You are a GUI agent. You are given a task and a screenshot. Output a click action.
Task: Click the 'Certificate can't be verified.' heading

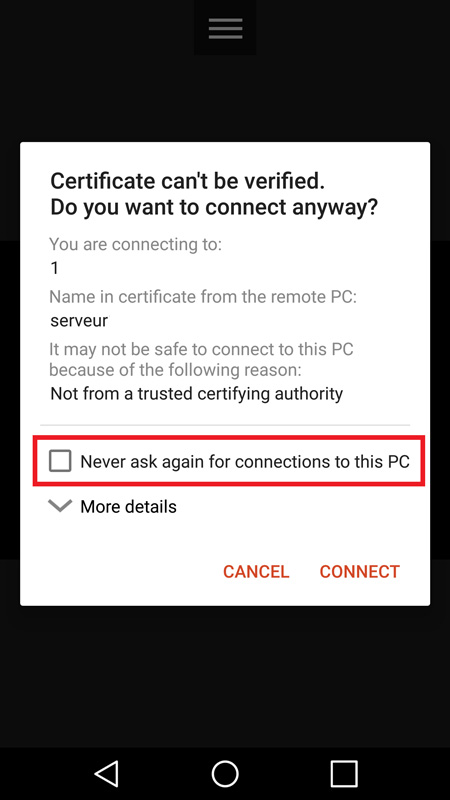pyautogui.click(x=187, y=181)
